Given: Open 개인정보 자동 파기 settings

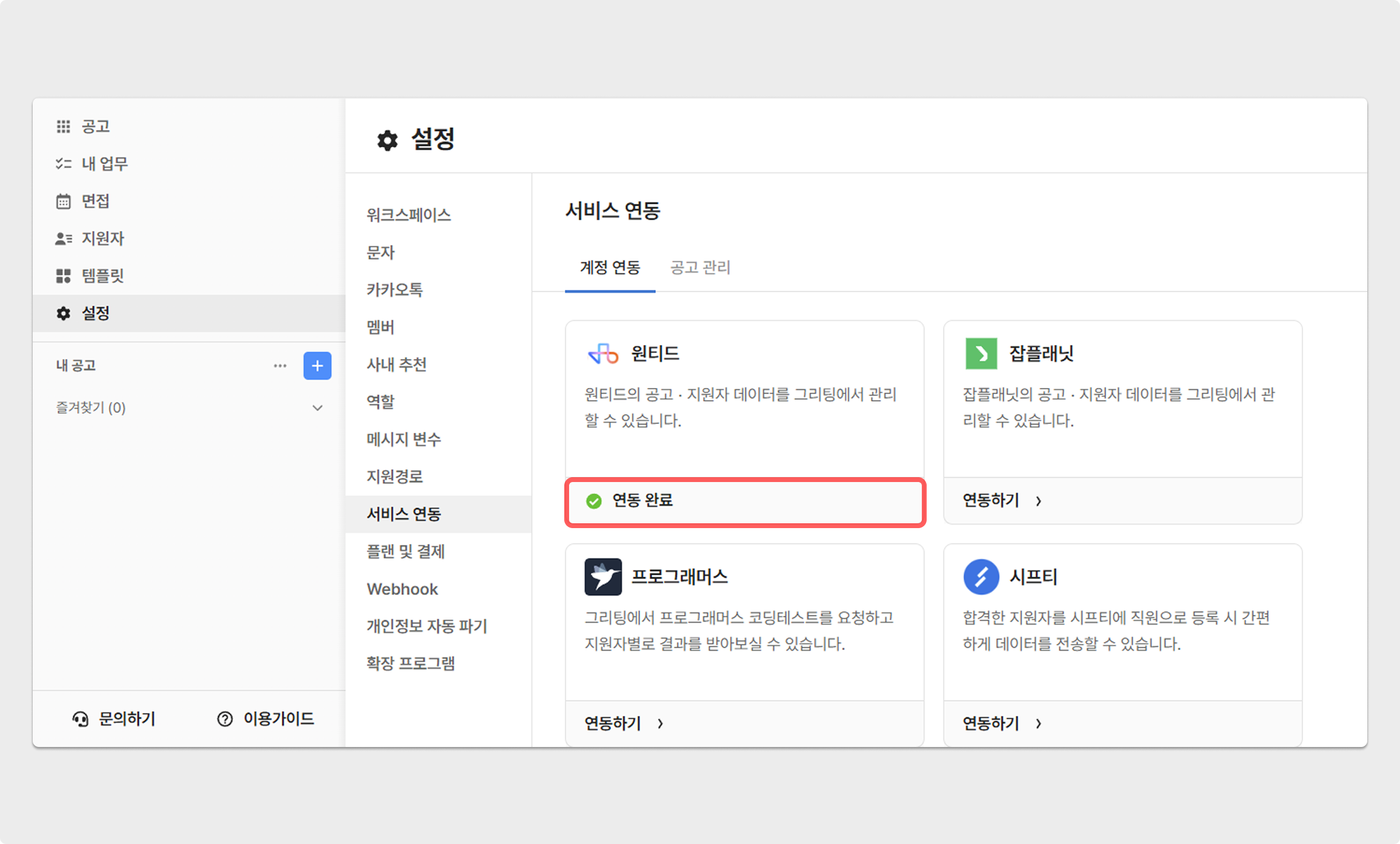Looking at the screenshot, I should tap(427, 626).
